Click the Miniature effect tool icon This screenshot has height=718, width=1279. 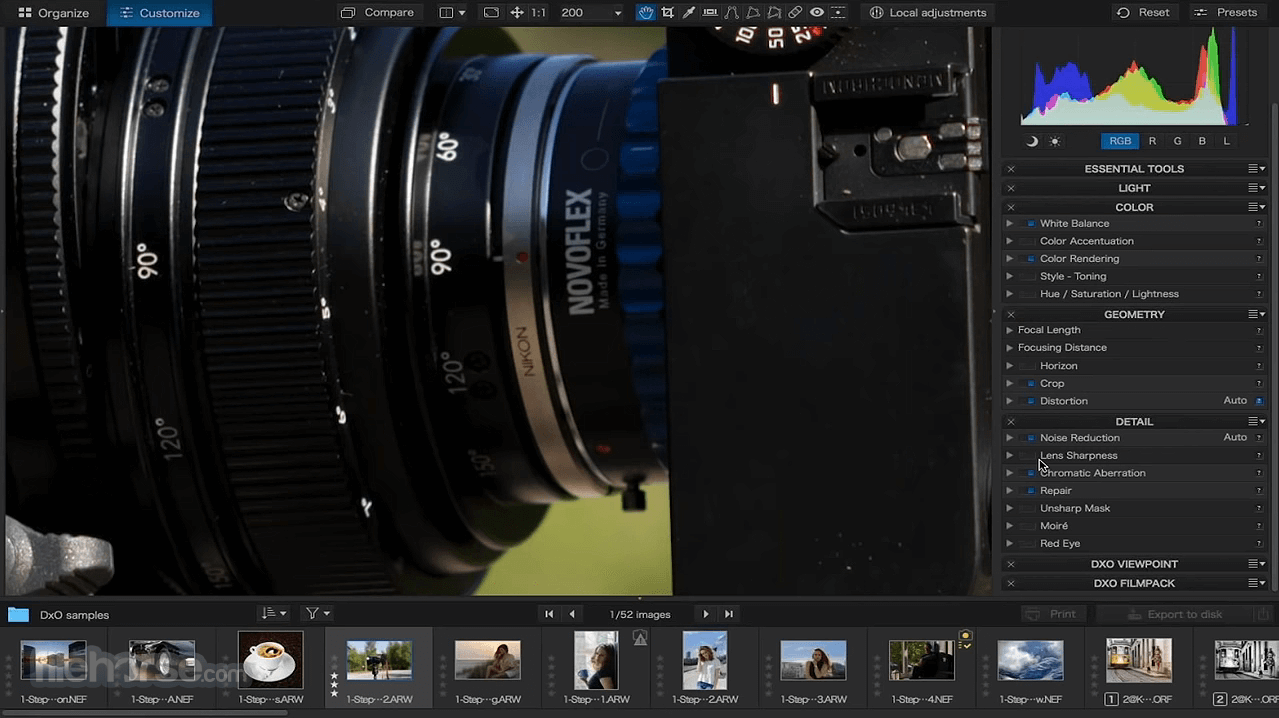coord(838,13)
